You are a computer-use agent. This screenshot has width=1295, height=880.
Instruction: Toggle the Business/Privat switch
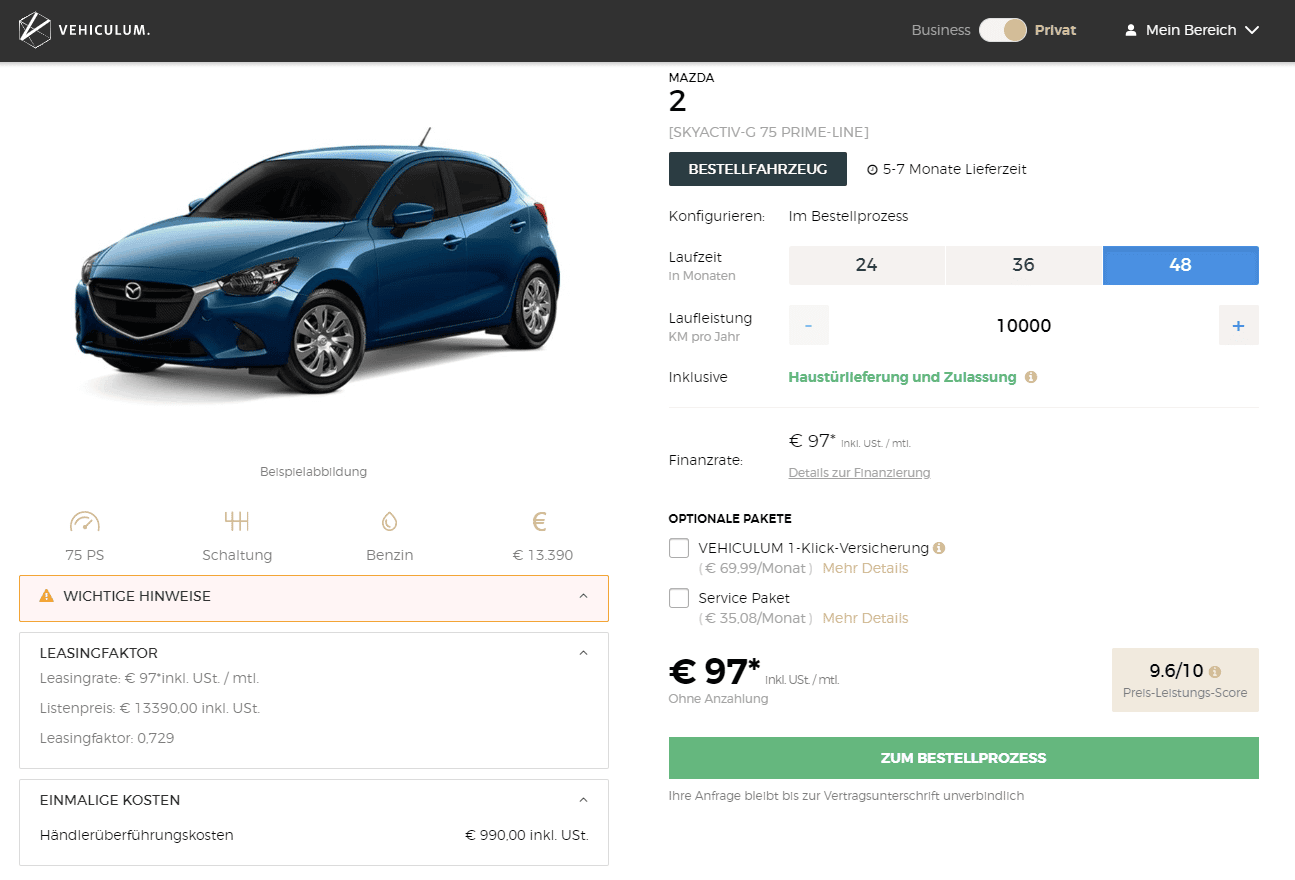[1003, 30]
